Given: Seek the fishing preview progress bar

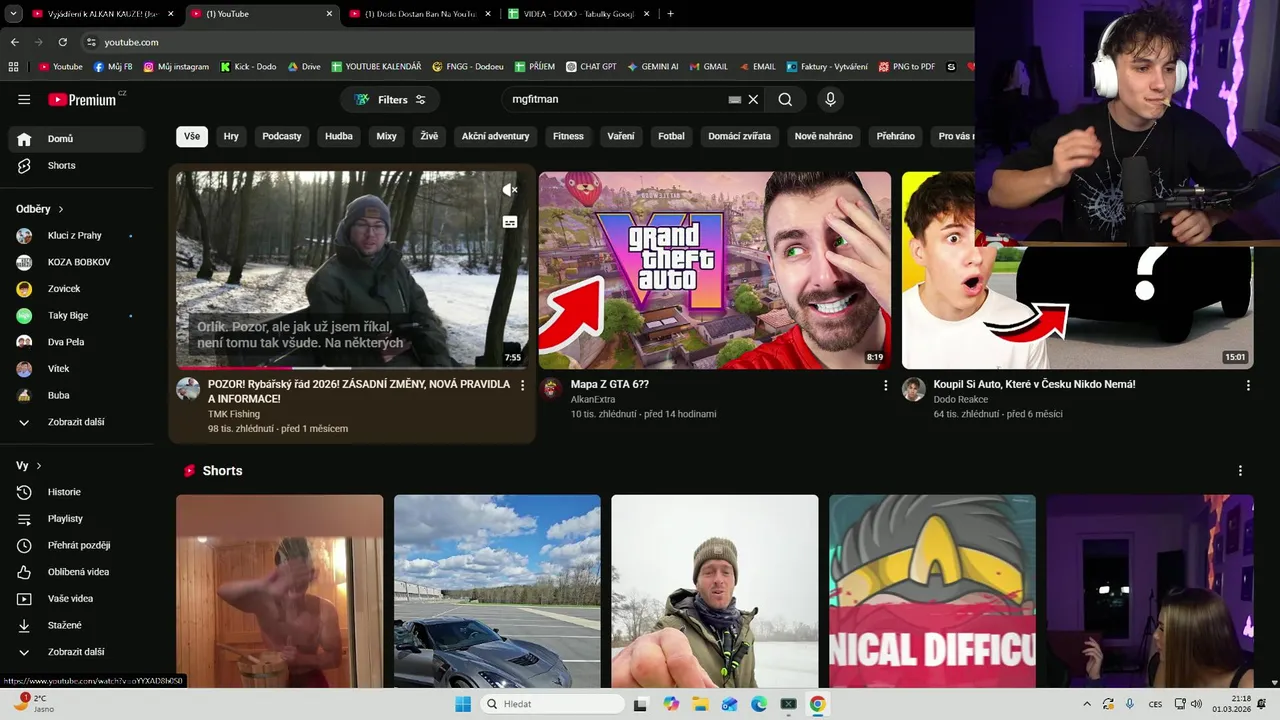Looking at the screenshot, I should click(352, 368).
